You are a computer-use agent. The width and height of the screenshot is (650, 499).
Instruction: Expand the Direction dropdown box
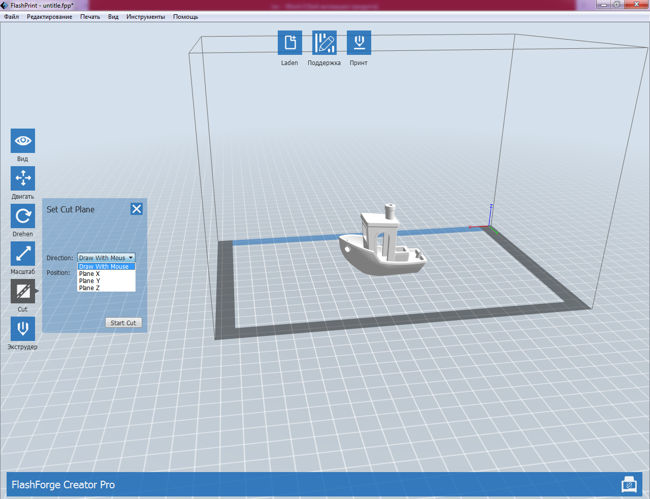point(106,257)
